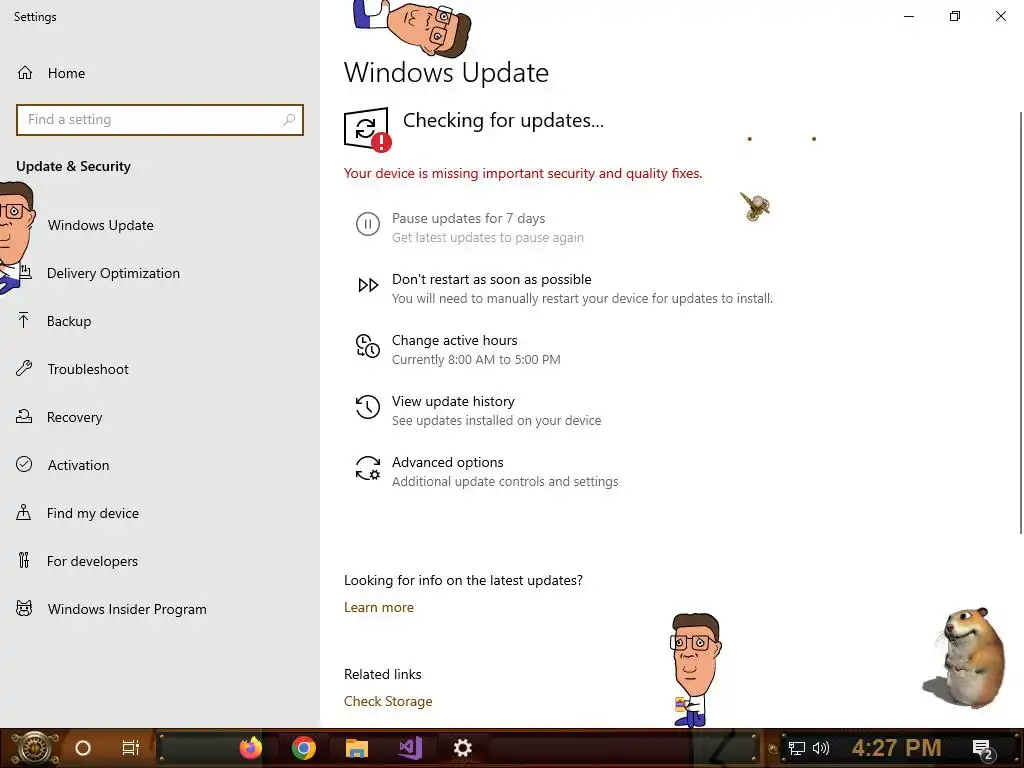This screenshot has width=1024, height=768.
Task: Click the Check Storage link
Action: [388, 701]
